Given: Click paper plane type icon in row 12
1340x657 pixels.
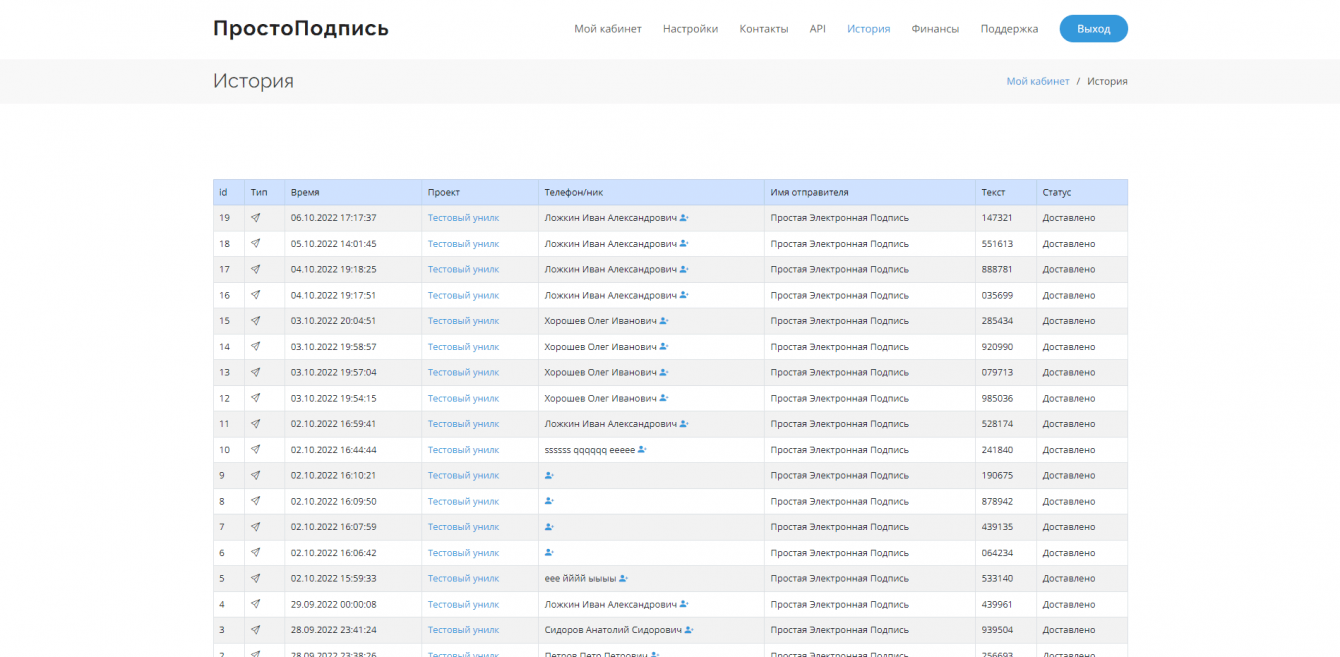Looking at the screenshot, I should point(255,398).
